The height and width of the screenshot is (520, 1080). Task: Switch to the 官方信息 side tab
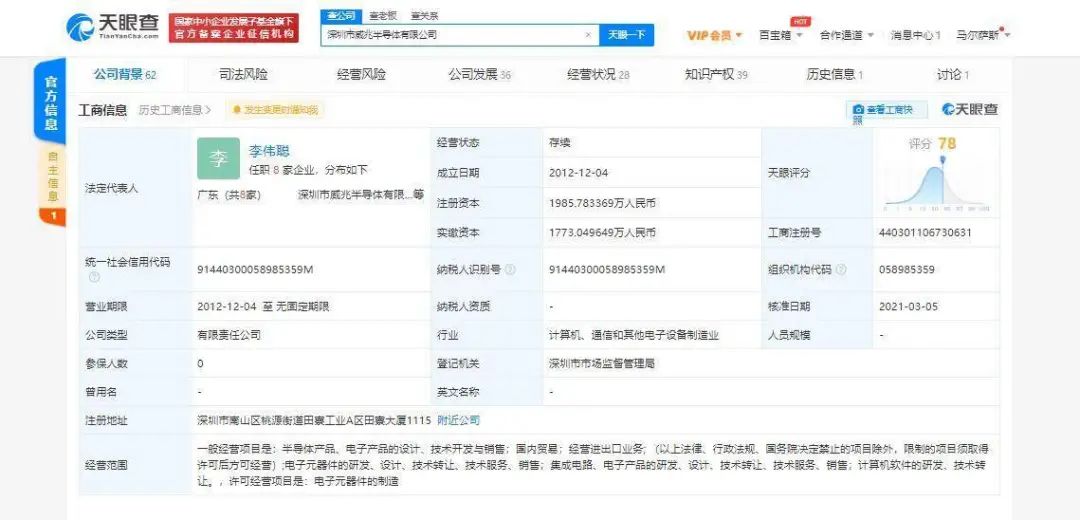pos(51,102)
